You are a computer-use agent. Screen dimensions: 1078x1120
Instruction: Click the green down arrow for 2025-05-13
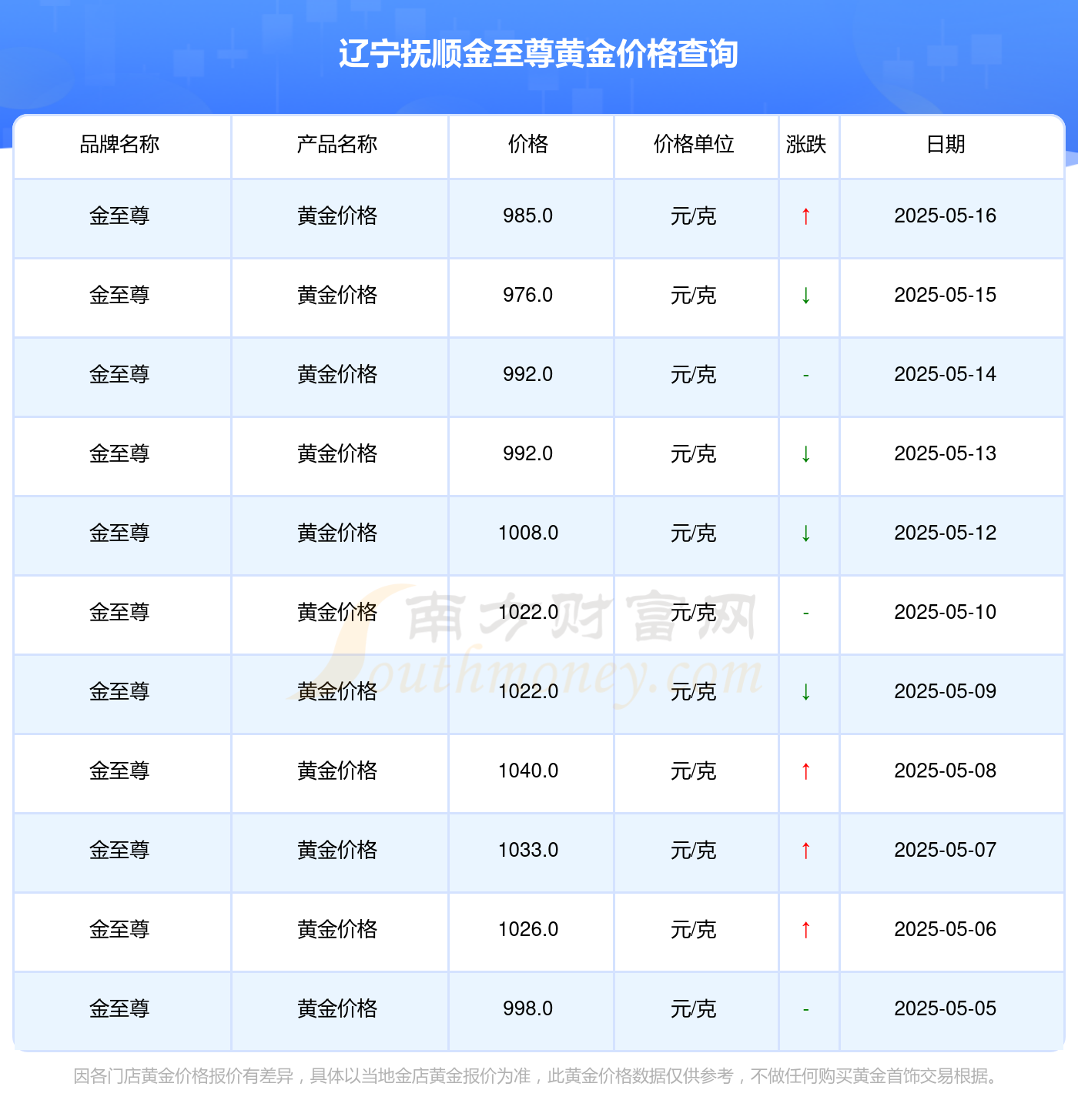805,454
